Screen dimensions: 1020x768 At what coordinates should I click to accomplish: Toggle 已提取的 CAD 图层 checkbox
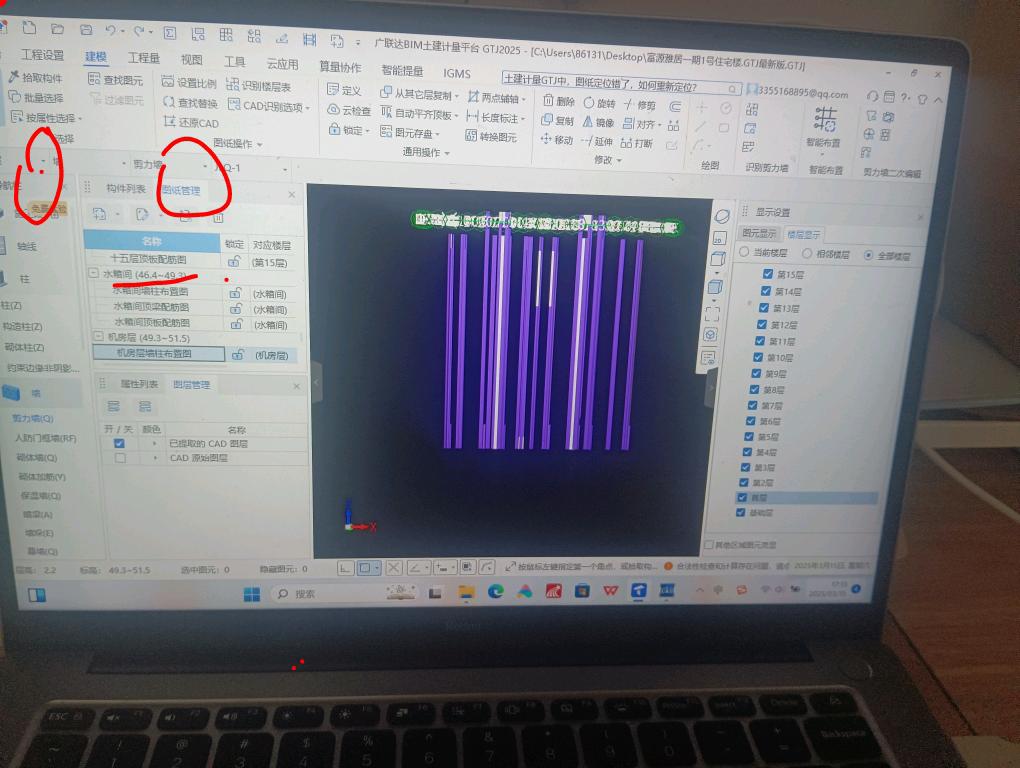[x=119, y=443]
